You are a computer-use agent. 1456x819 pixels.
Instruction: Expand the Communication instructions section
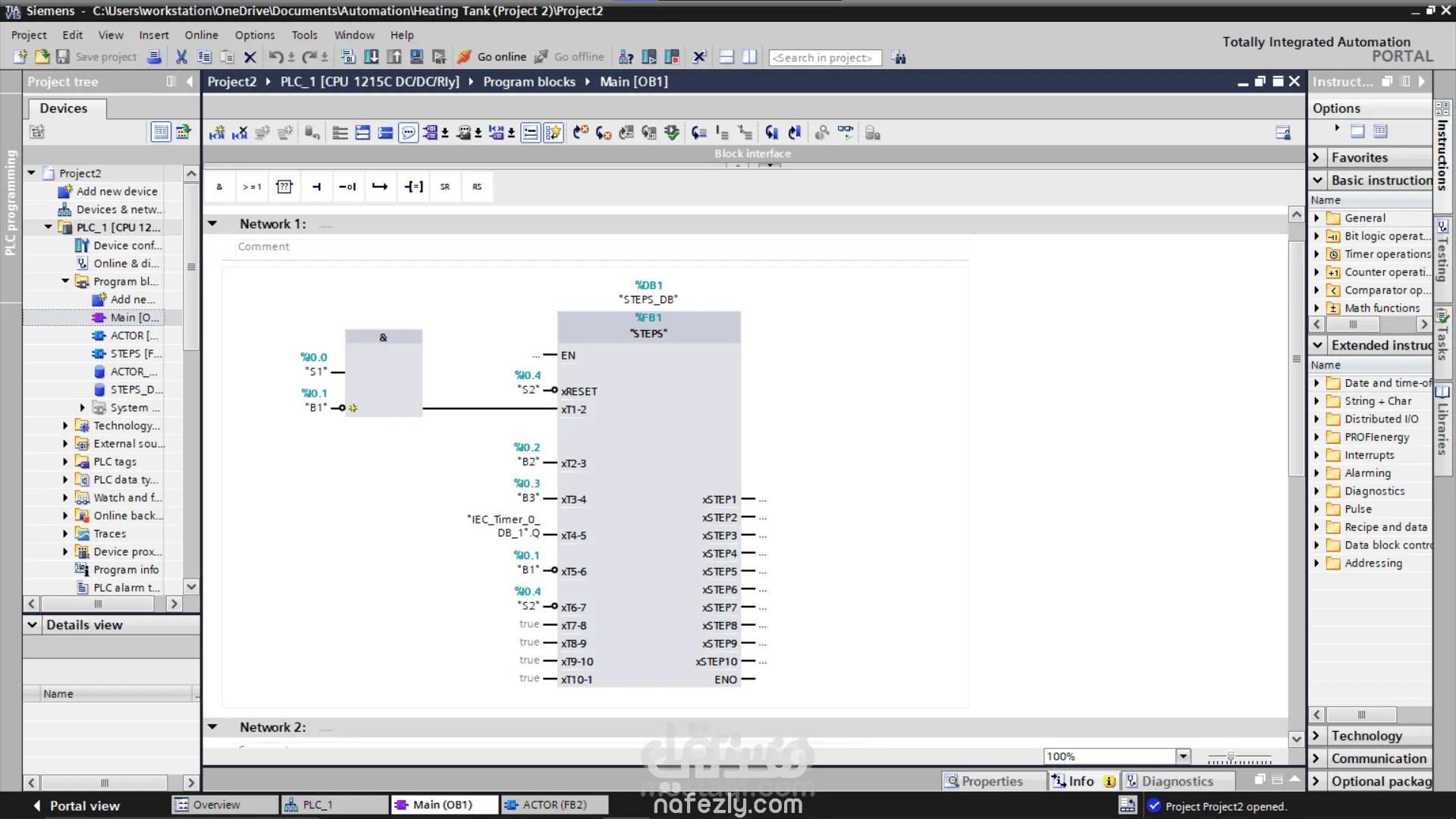(x=1317, y=758)
